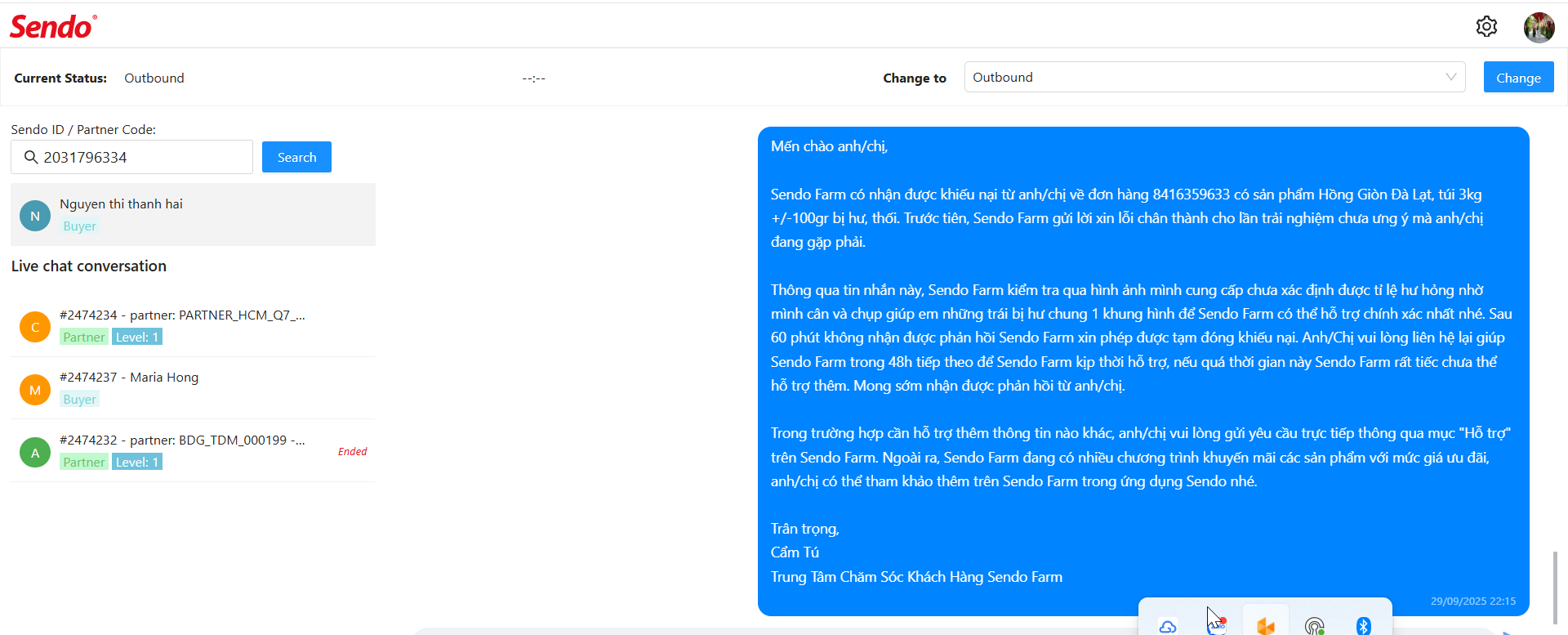Viewport: 1568px width, 635px height.
Task: Focus the Sendo ID / Partner Code field
Action: tap(131, 157)
